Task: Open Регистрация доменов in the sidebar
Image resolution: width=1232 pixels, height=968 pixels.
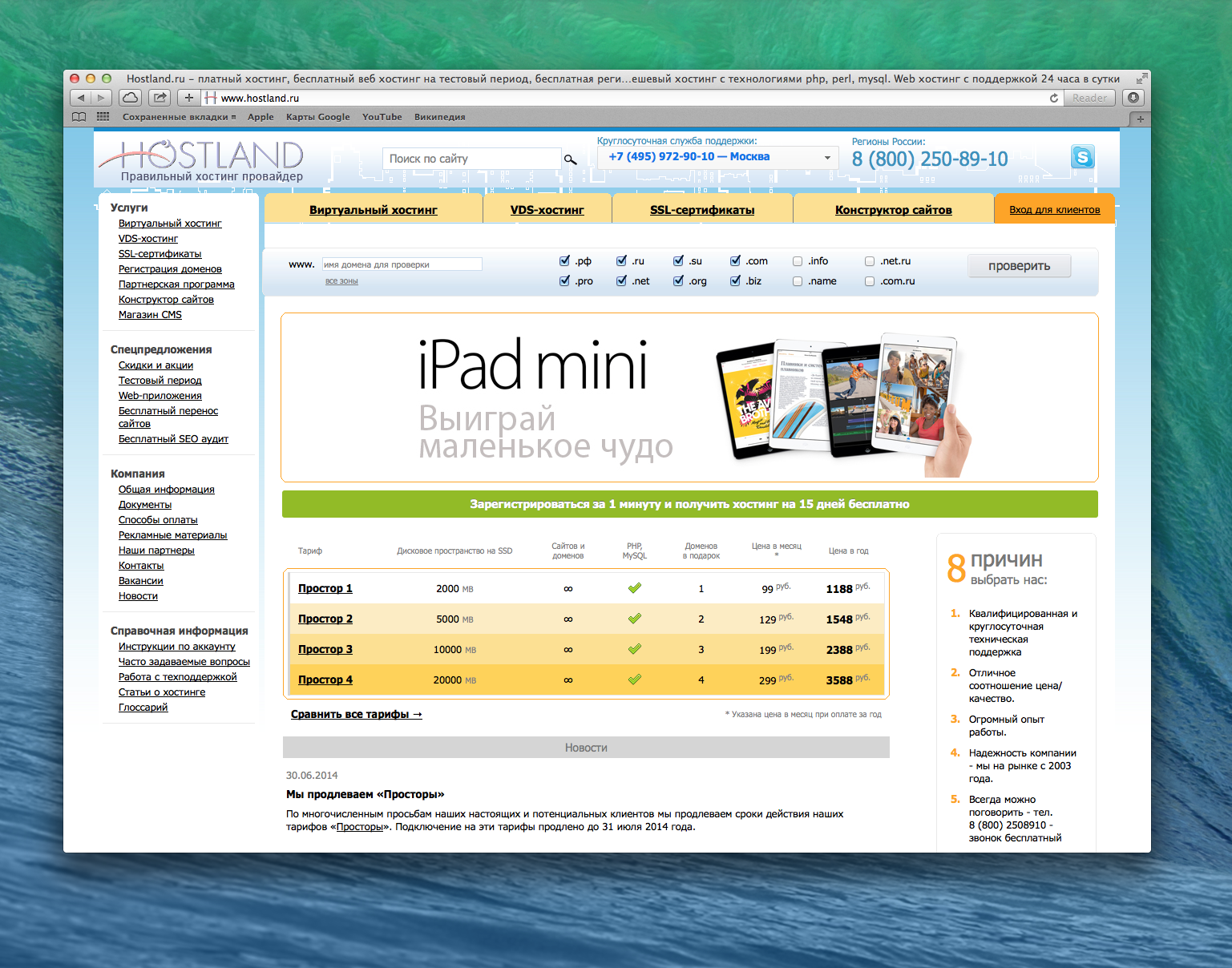Action: [170, 269]
